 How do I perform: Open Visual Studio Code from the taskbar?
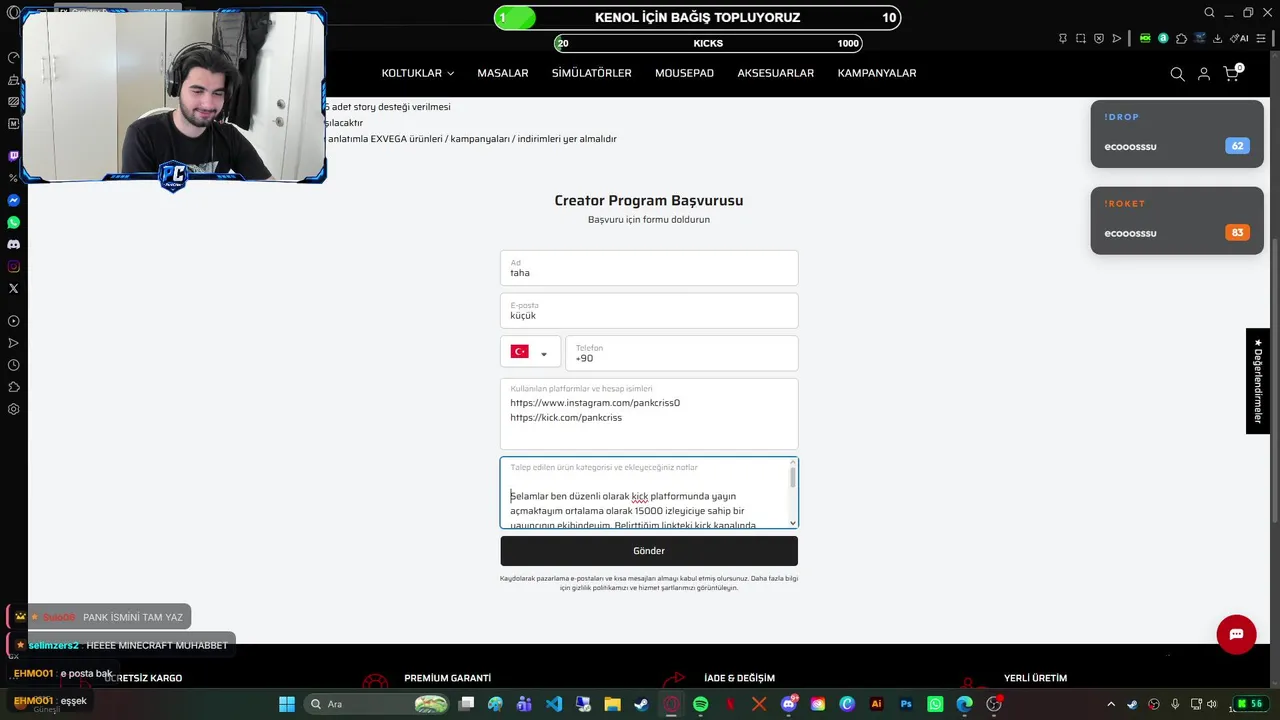[x=554, y=704]
